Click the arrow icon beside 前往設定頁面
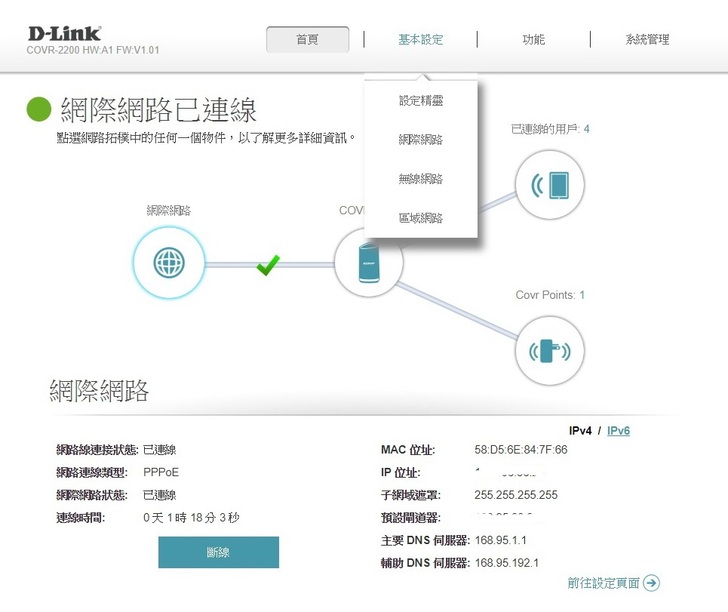The height and width of the screenshot is (612, 728). coord(651,583)
